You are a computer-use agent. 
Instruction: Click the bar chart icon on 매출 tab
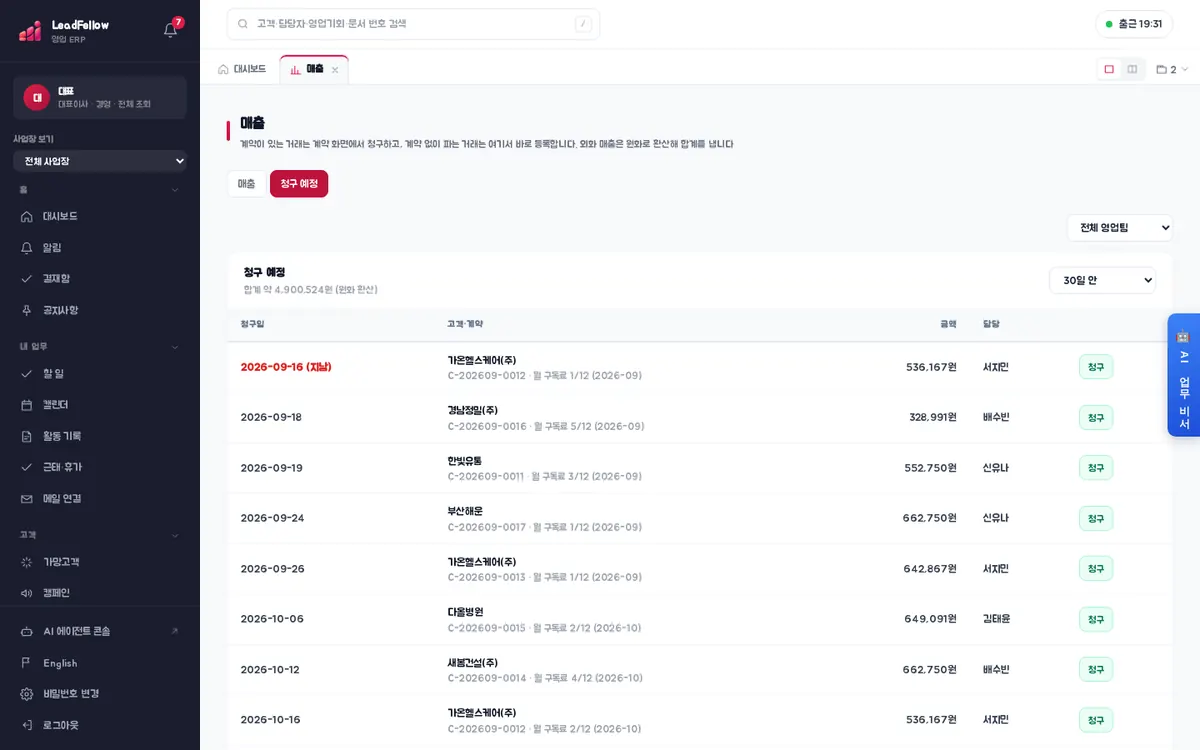tap(295, 69)
